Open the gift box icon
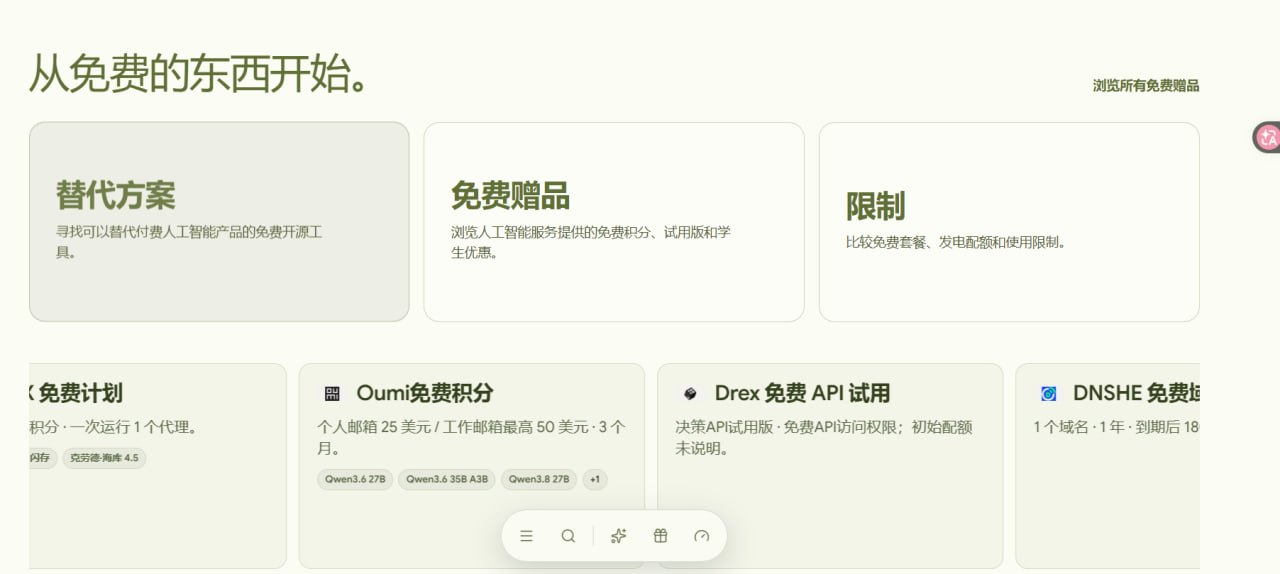This screenshot has width=1280, height=574. [660, 536]
